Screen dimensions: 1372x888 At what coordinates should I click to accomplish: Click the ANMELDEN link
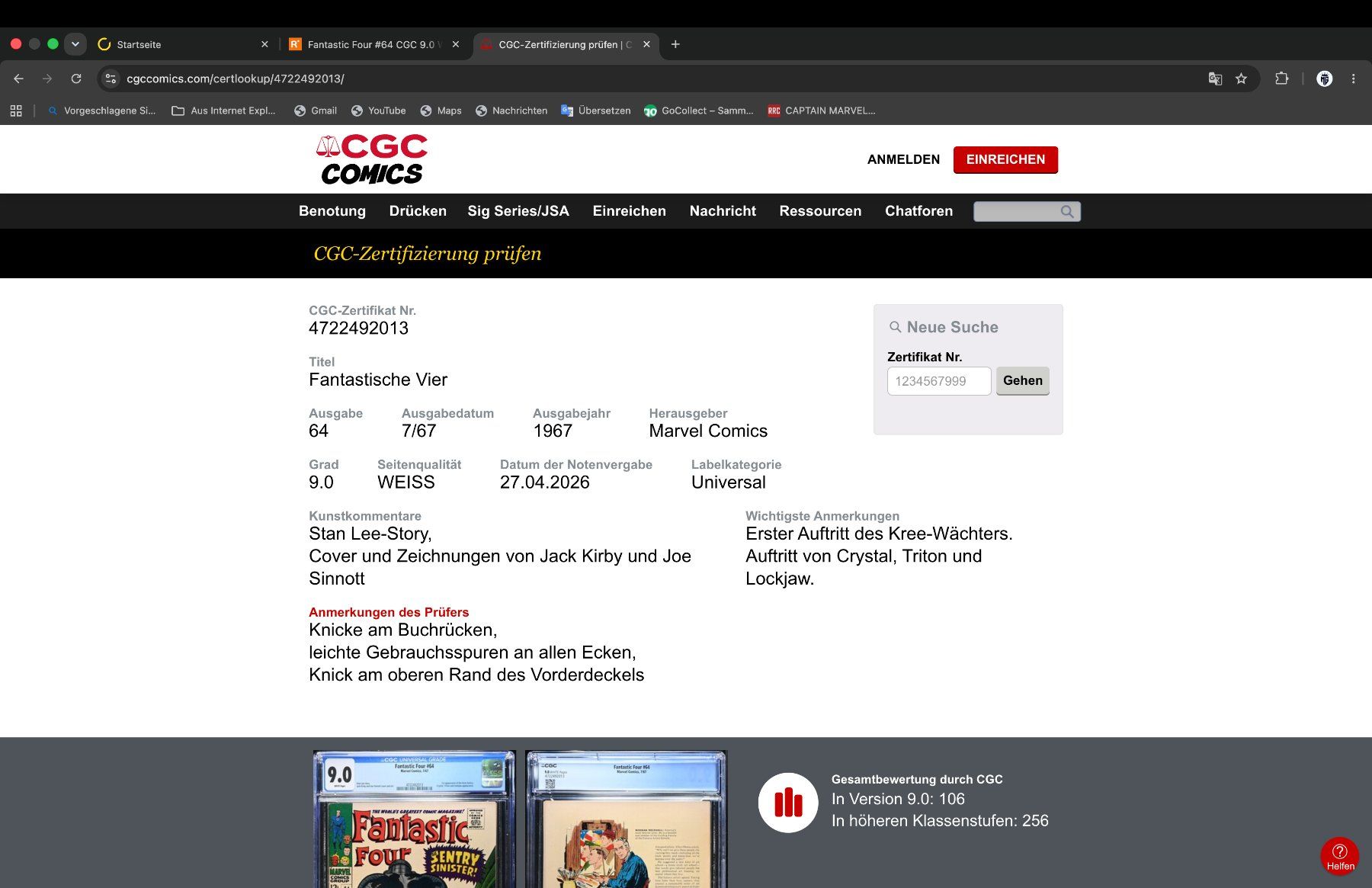click(x=903, y=159)
